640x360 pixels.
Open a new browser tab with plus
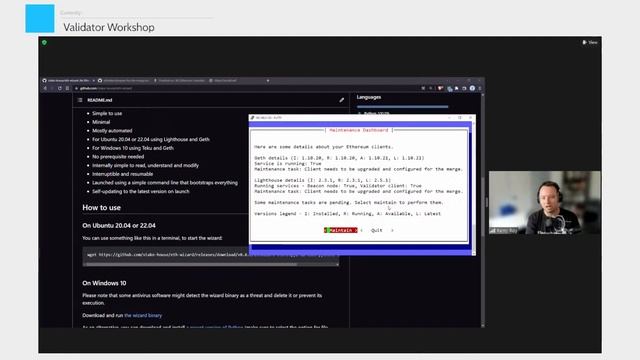coord(268,80)
